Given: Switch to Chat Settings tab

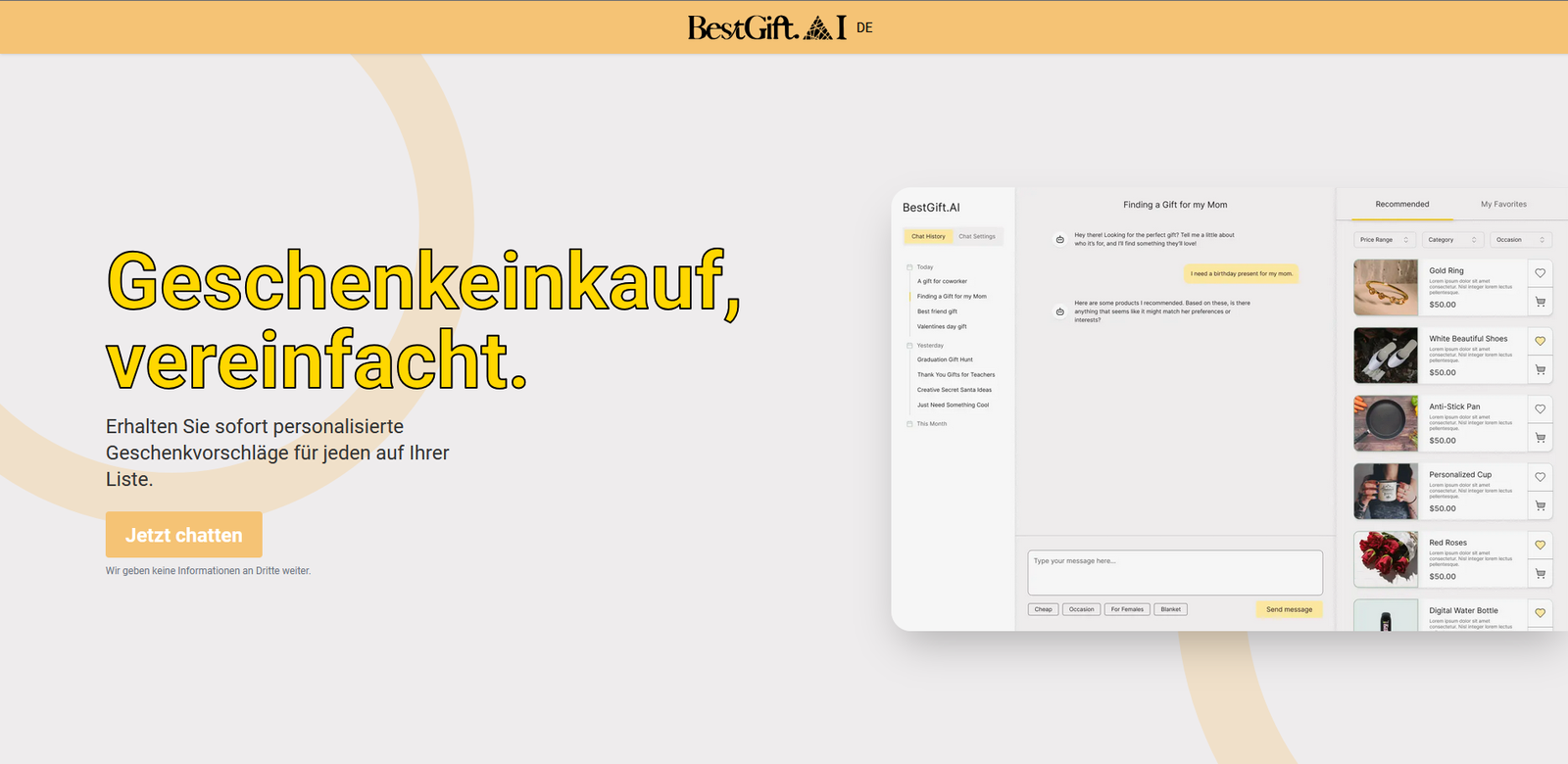Looking at the screenshot, I should pos(977,236).
